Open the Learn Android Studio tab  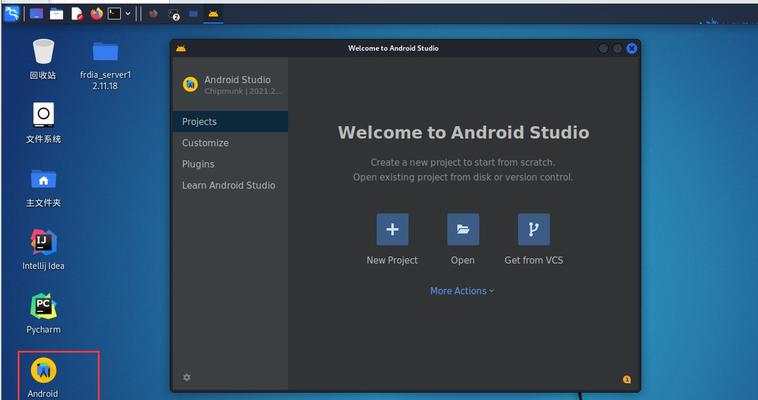coord(230,185)
